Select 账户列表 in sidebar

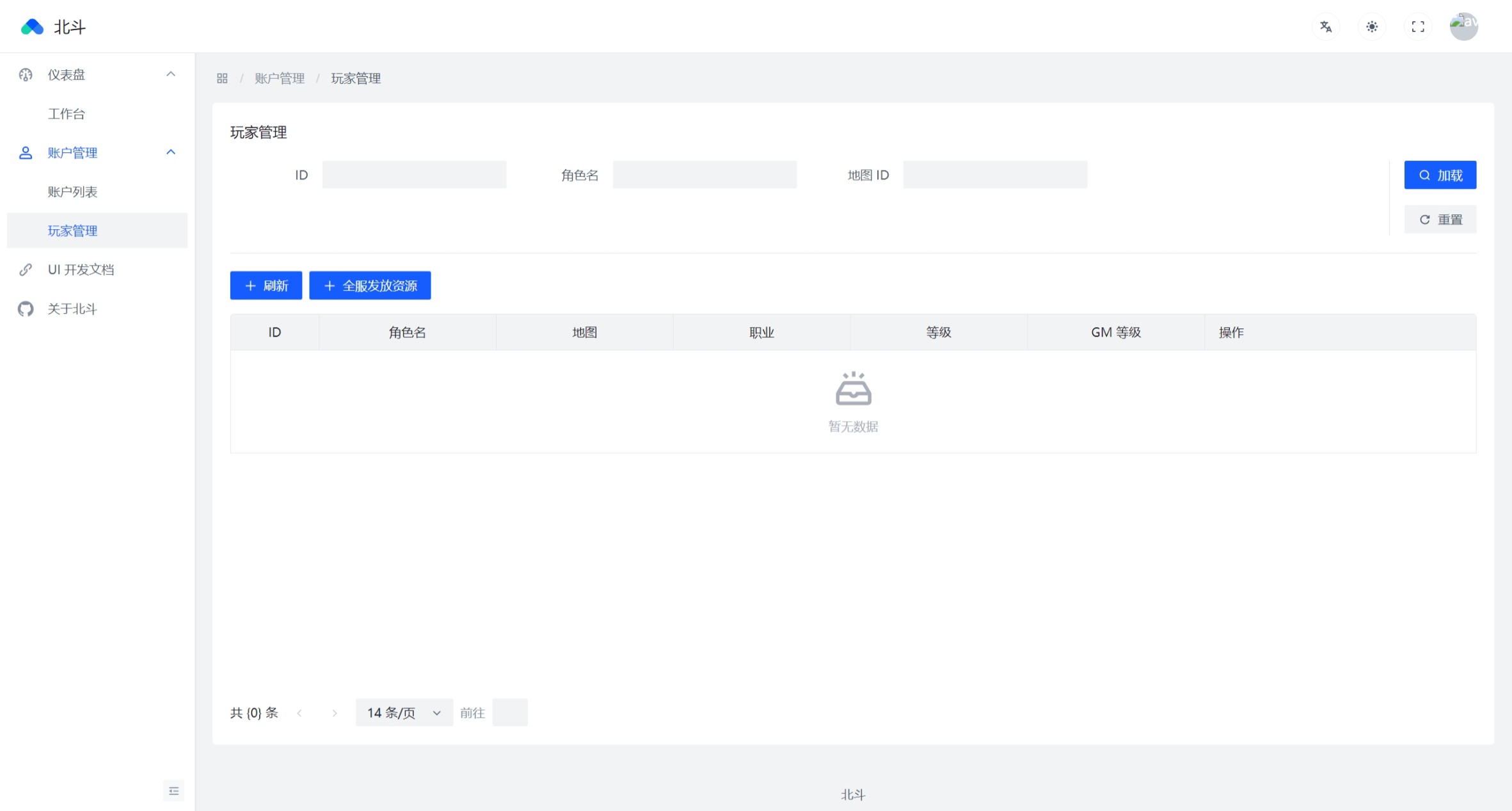(72, 191)
